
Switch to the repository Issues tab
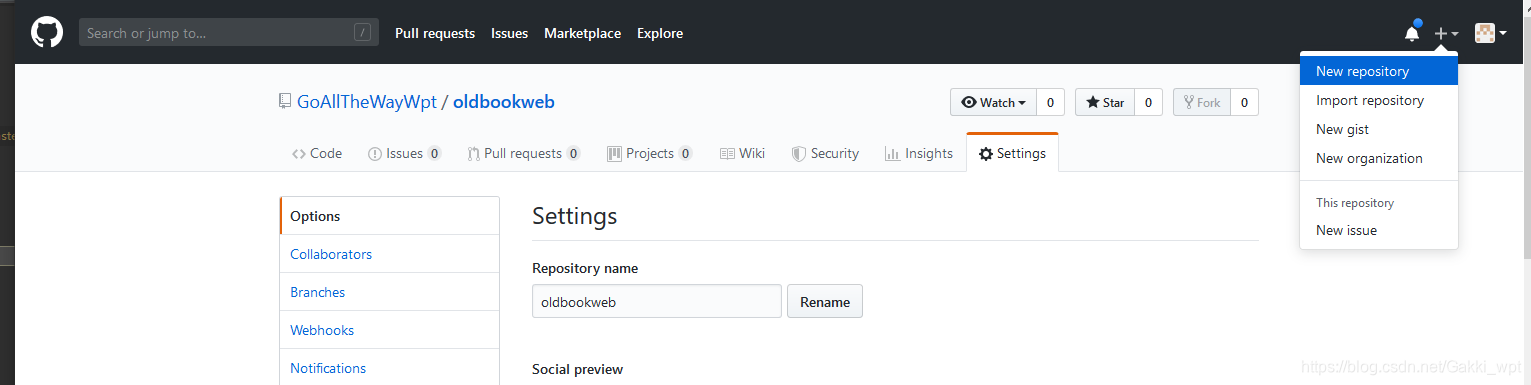(405, 153)
